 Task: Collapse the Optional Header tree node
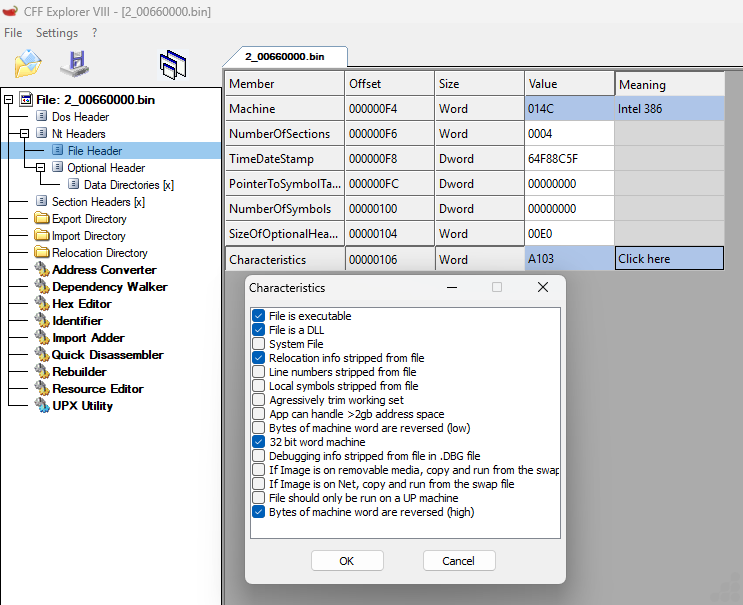(x=41, y=168)
